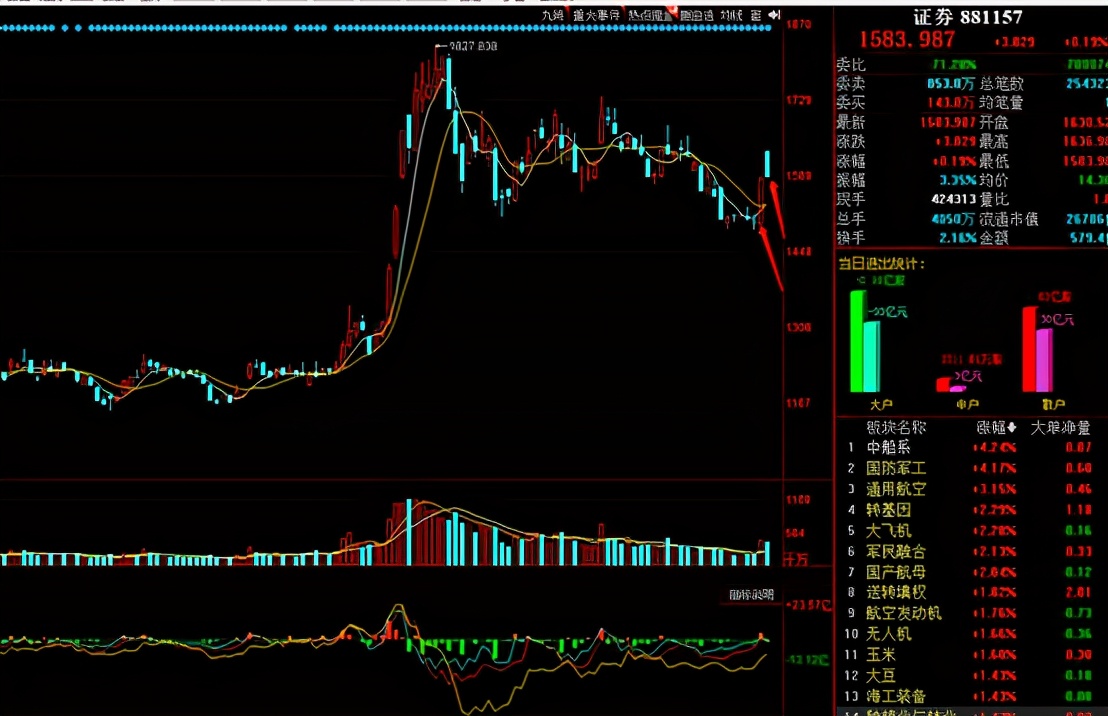Click the latest price 1583.987 heading
The width and height of the screenshot is (1108, 716).
click(x=907, y=40)
